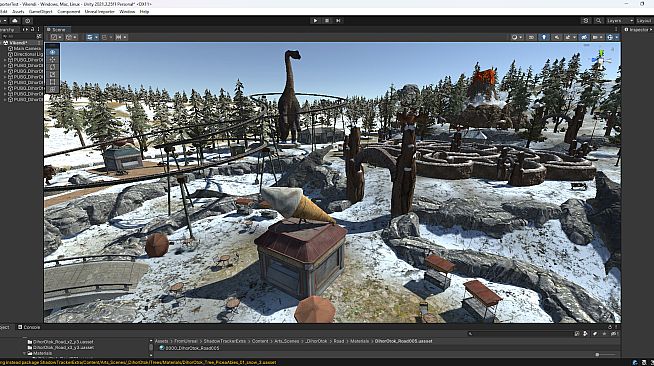This screenshot has height=366, width=654.
Task: Open the Window menu
Action: pyautogui.click(x=127, y=12)
